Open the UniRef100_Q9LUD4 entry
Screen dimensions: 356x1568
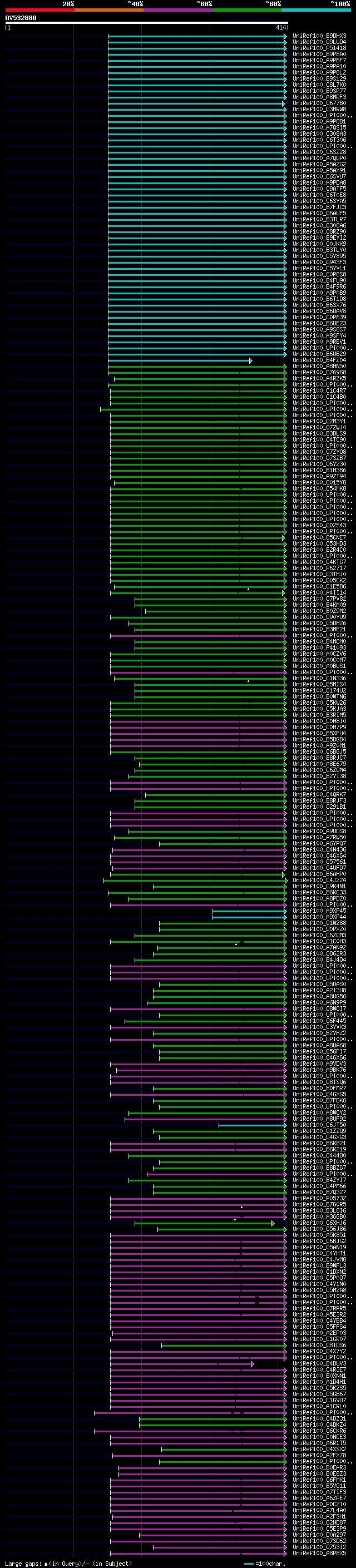click(x=319, y=42)
